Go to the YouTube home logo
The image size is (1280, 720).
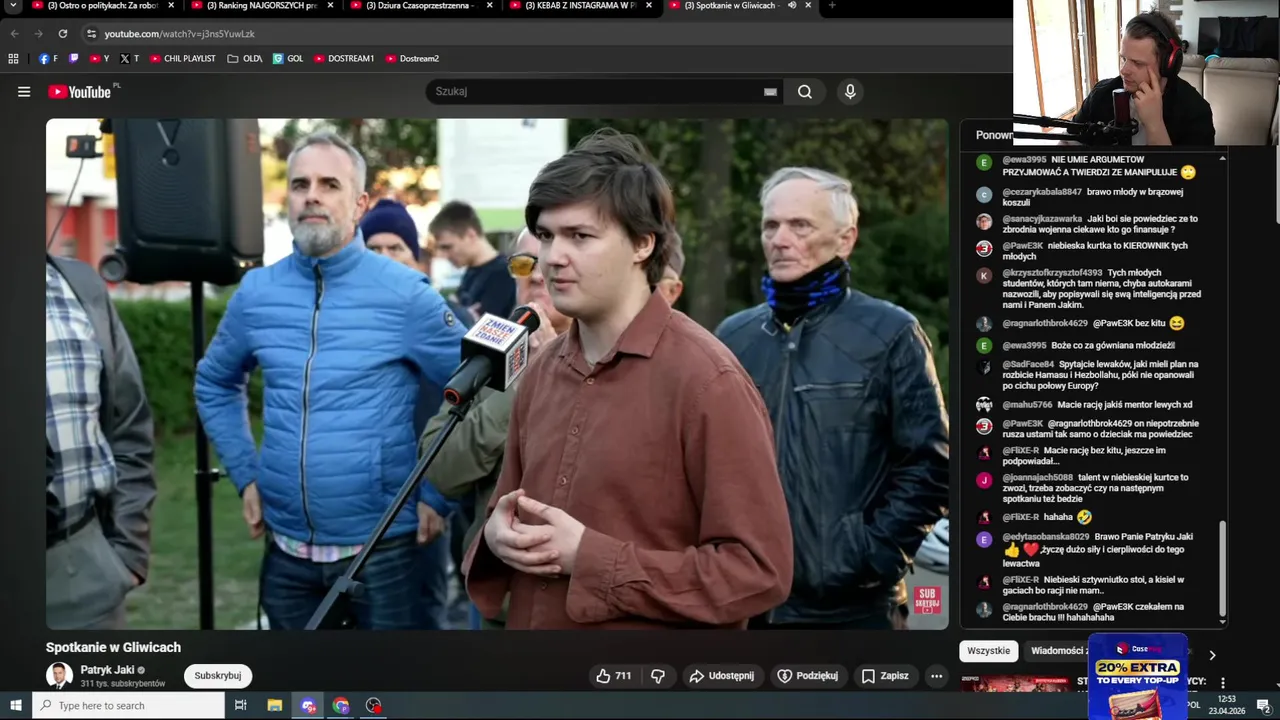(80, 92)
